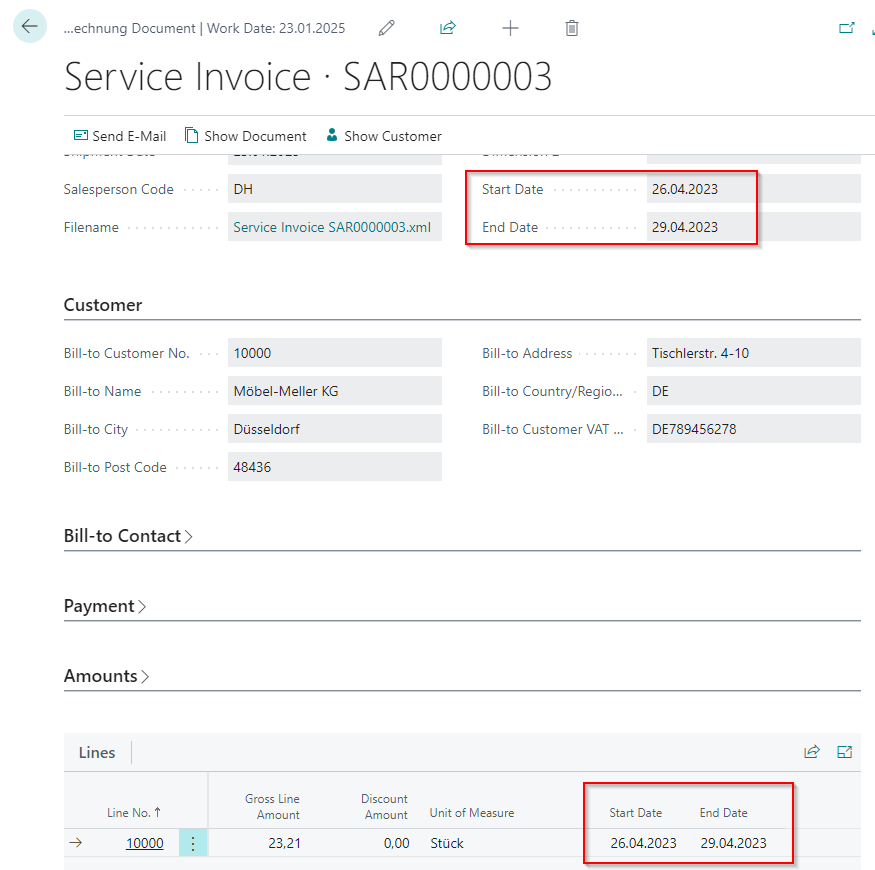The height and width of the screenshot is (870, 875).
Task: Click the row selector arrow on the invoice line
Action: click(76, 843)
